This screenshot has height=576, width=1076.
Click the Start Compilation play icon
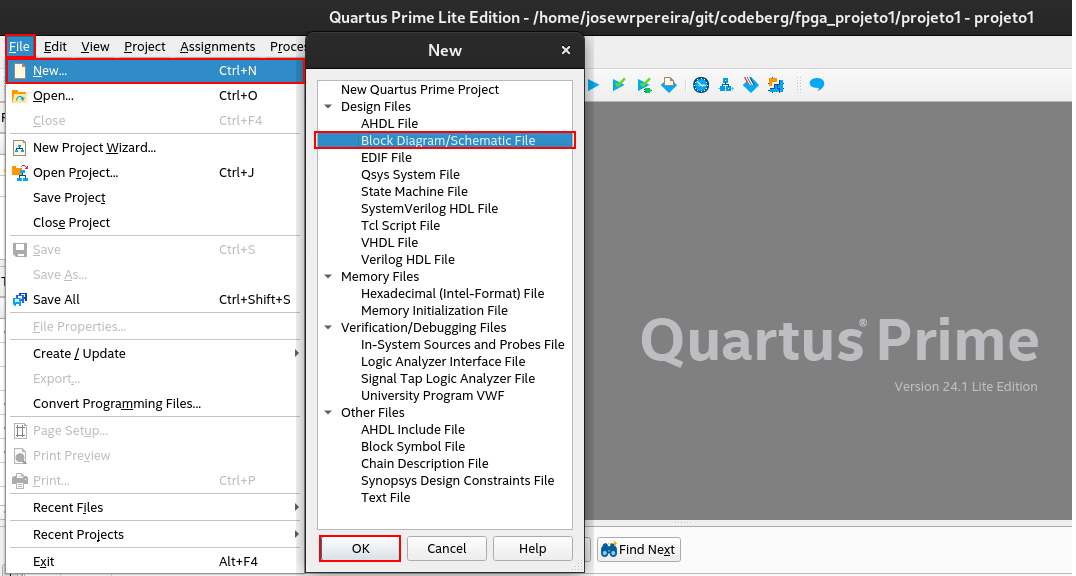click(x=593, y=85)
